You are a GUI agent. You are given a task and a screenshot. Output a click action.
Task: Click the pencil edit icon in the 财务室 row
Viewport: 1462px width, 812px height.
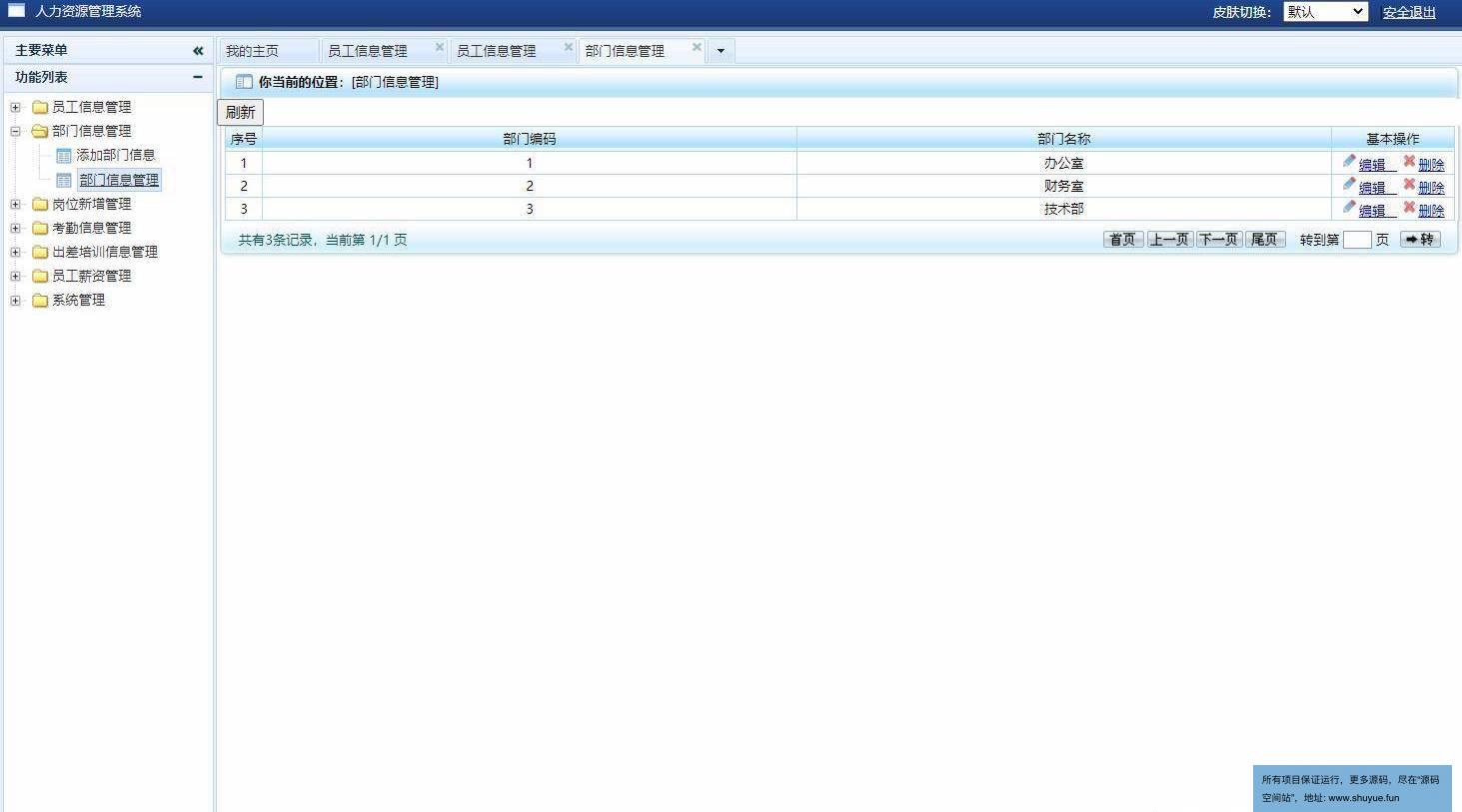click(1349, 184)
